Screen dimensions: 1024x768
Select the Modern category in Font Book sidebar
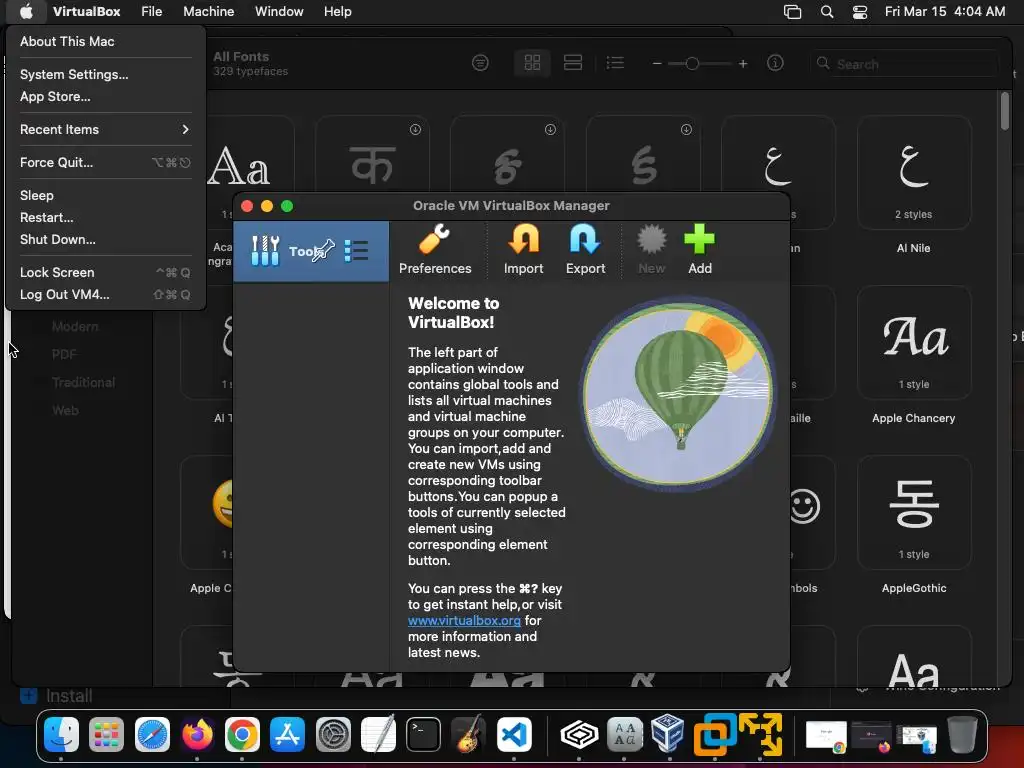tap(75, 327)
